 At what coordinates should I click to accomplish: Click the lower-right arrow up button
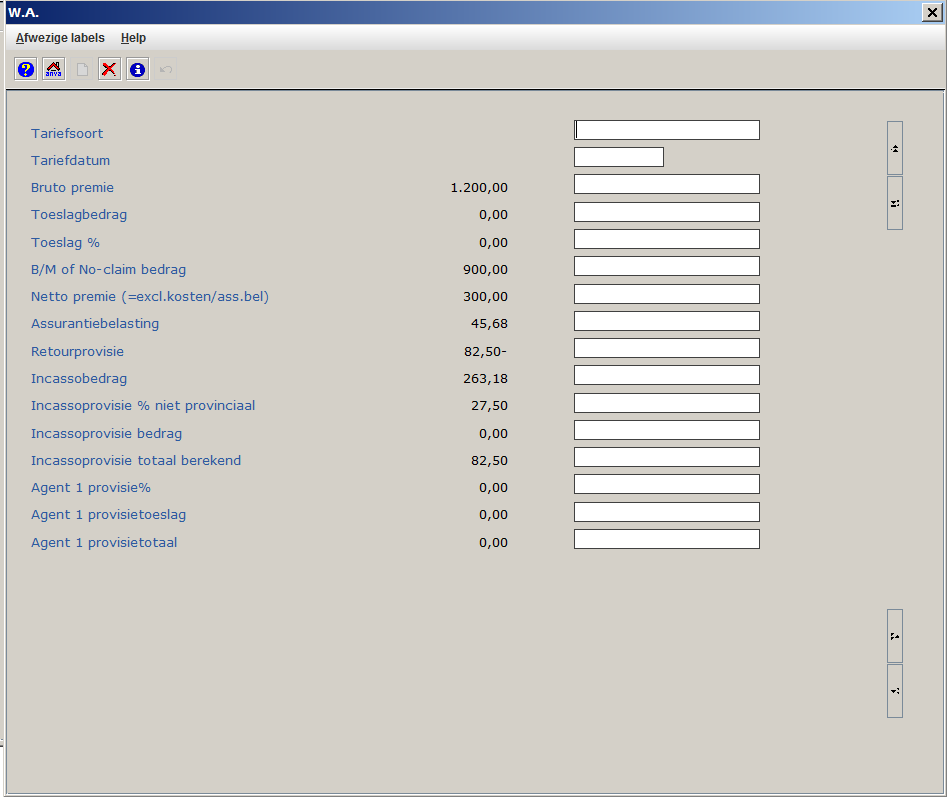894,636
